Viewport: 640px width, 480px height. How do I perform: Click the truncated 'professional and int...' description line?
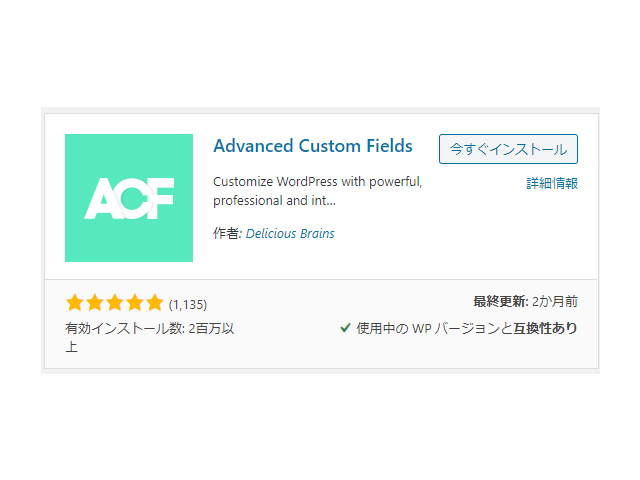click(x=274, y=201)
